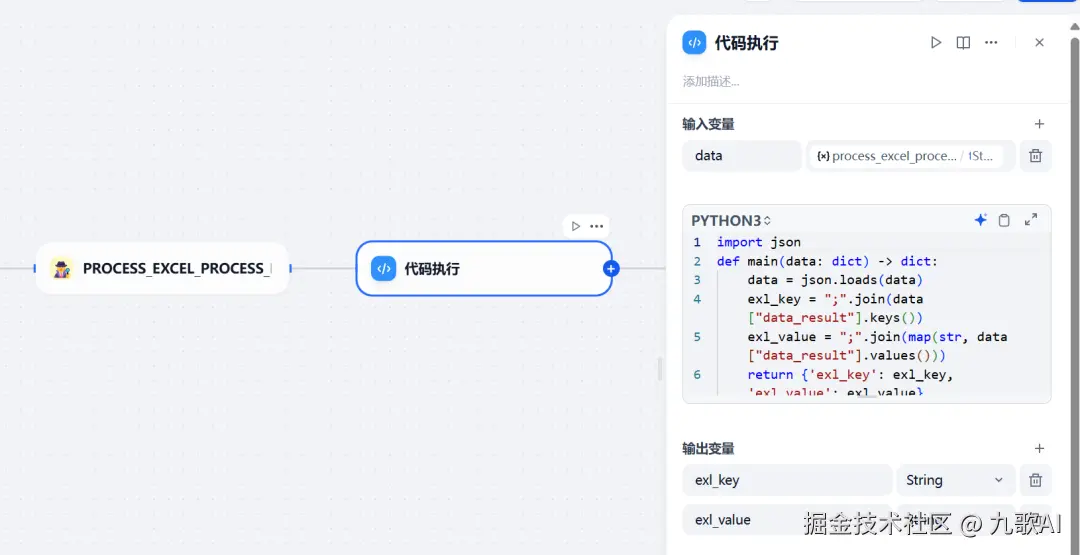Click inside code line import json

pyautogui.click(x=758, y=242)
